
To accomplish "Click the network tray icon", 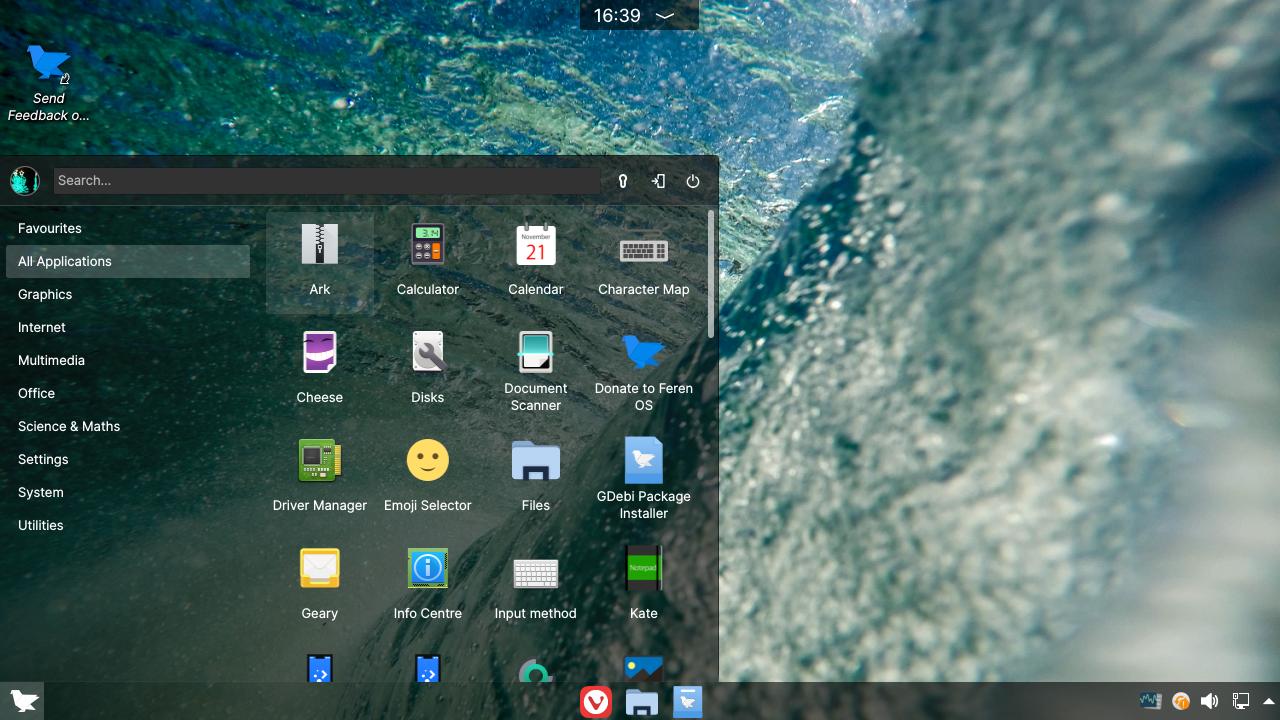I will click(x=1240, y=701).
